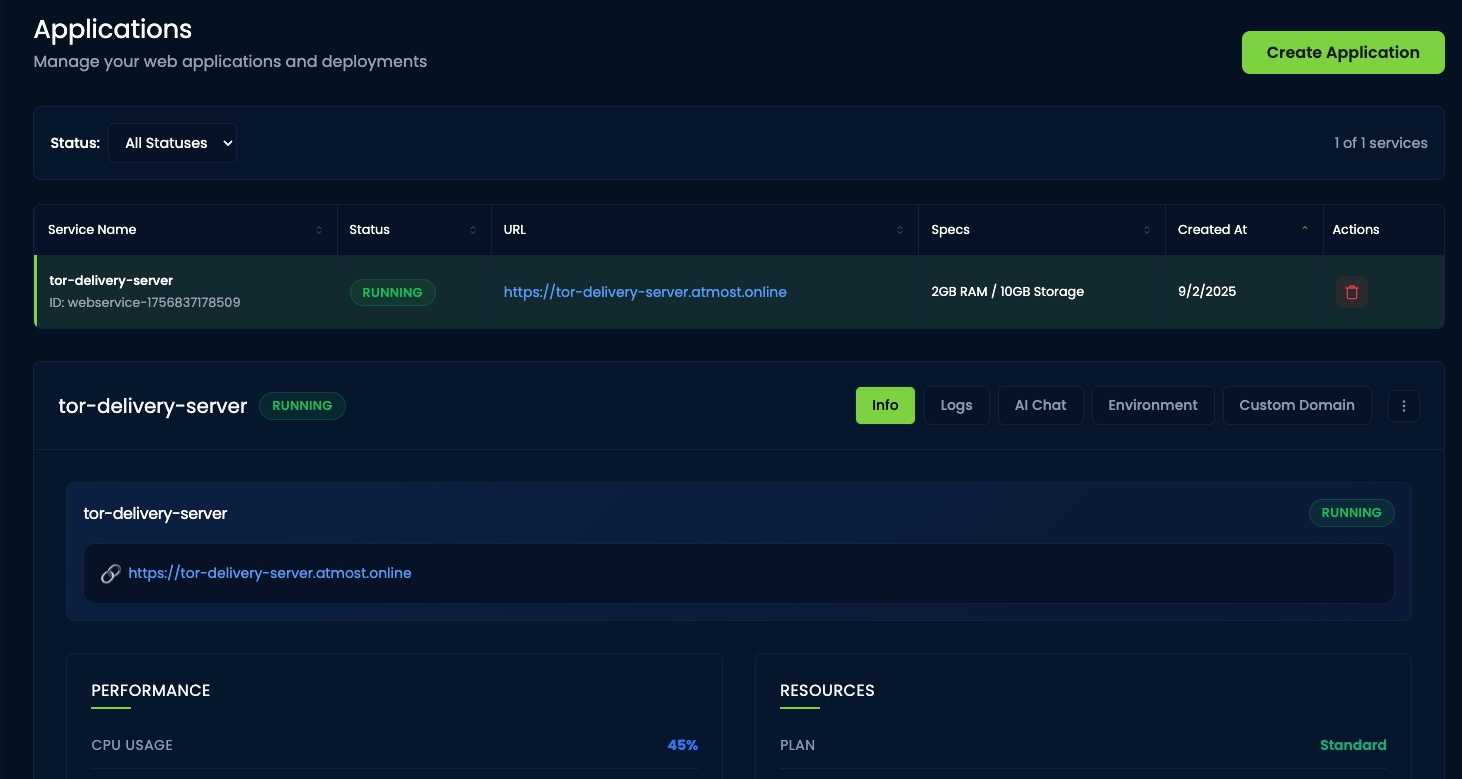Switch to the Logs tab
This screenshot has height=779, width=1462.
coord(956,405)
